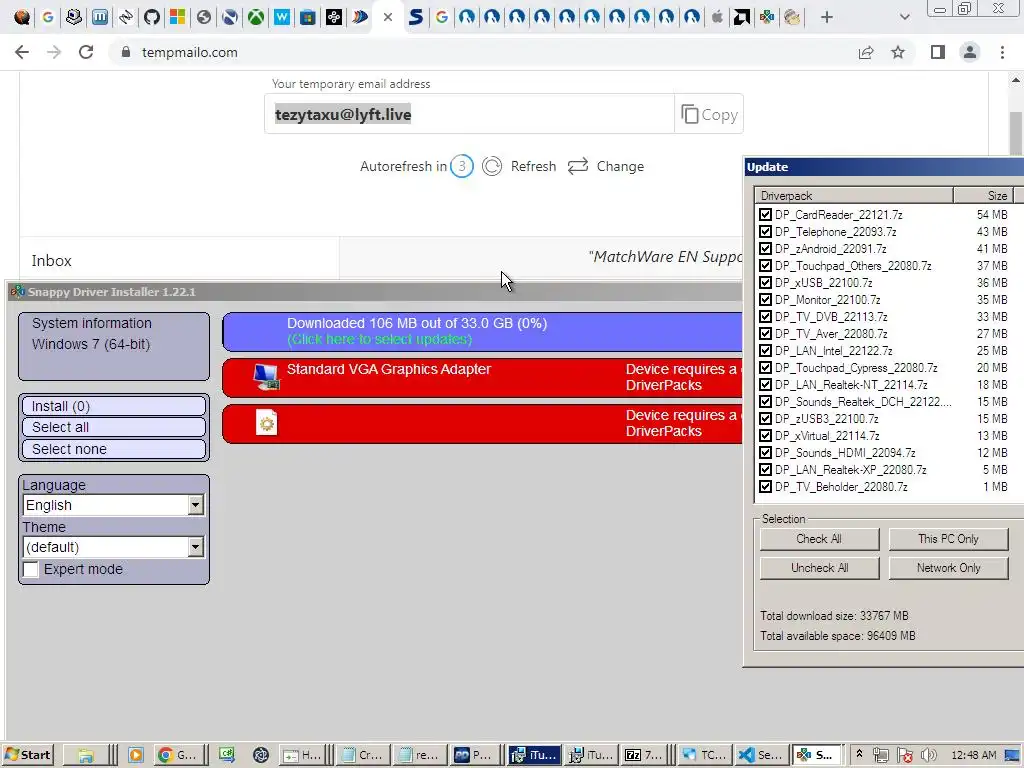
Task: Click Check All in the Update dialog
Action: point(819,539)
